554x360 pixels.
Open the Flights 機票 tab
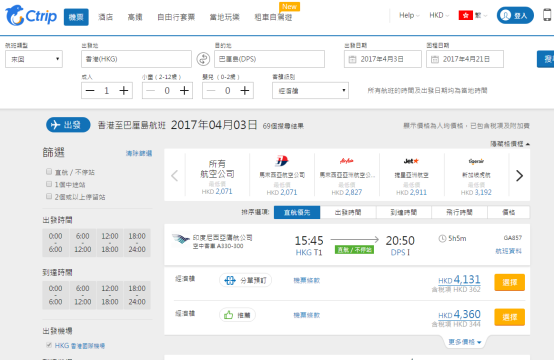coord(76,17)
